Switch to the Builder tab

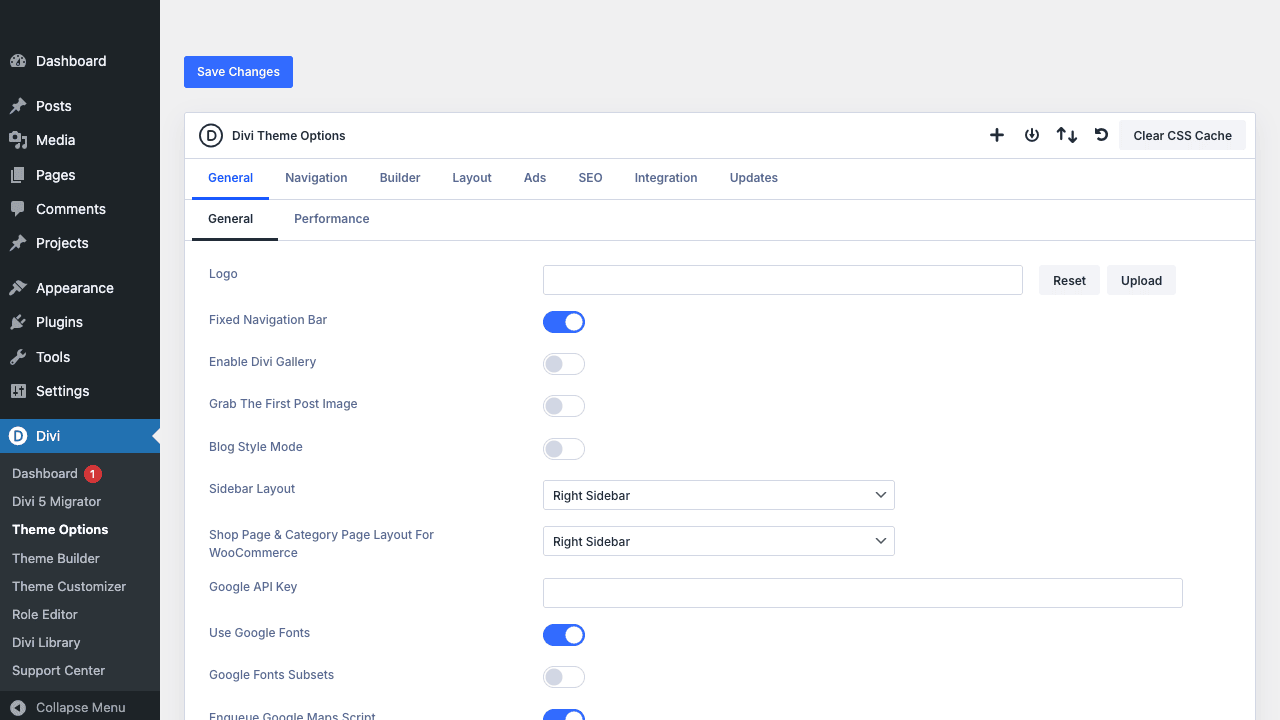(x=400, y=178)
